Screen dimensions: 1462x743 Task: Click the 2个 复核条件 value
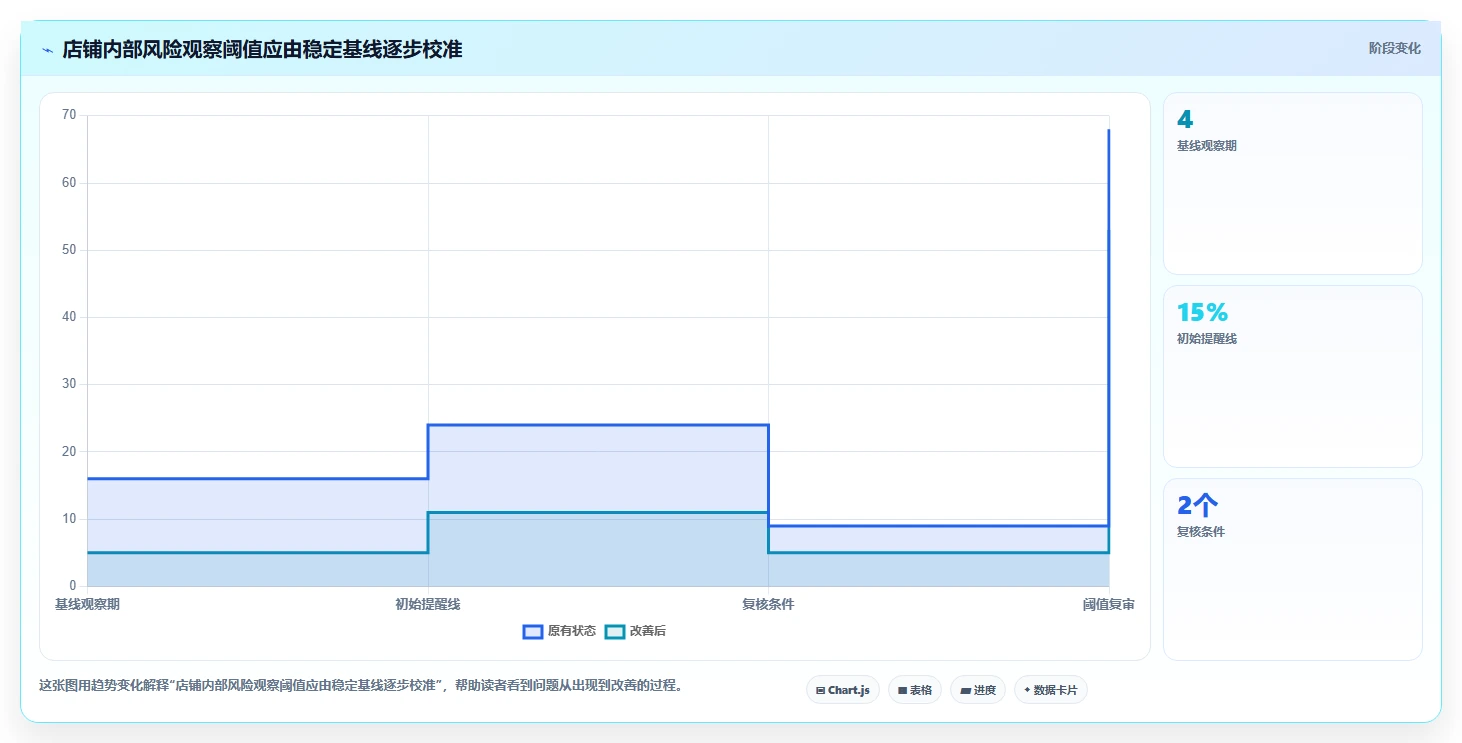tap(1198, 506)
